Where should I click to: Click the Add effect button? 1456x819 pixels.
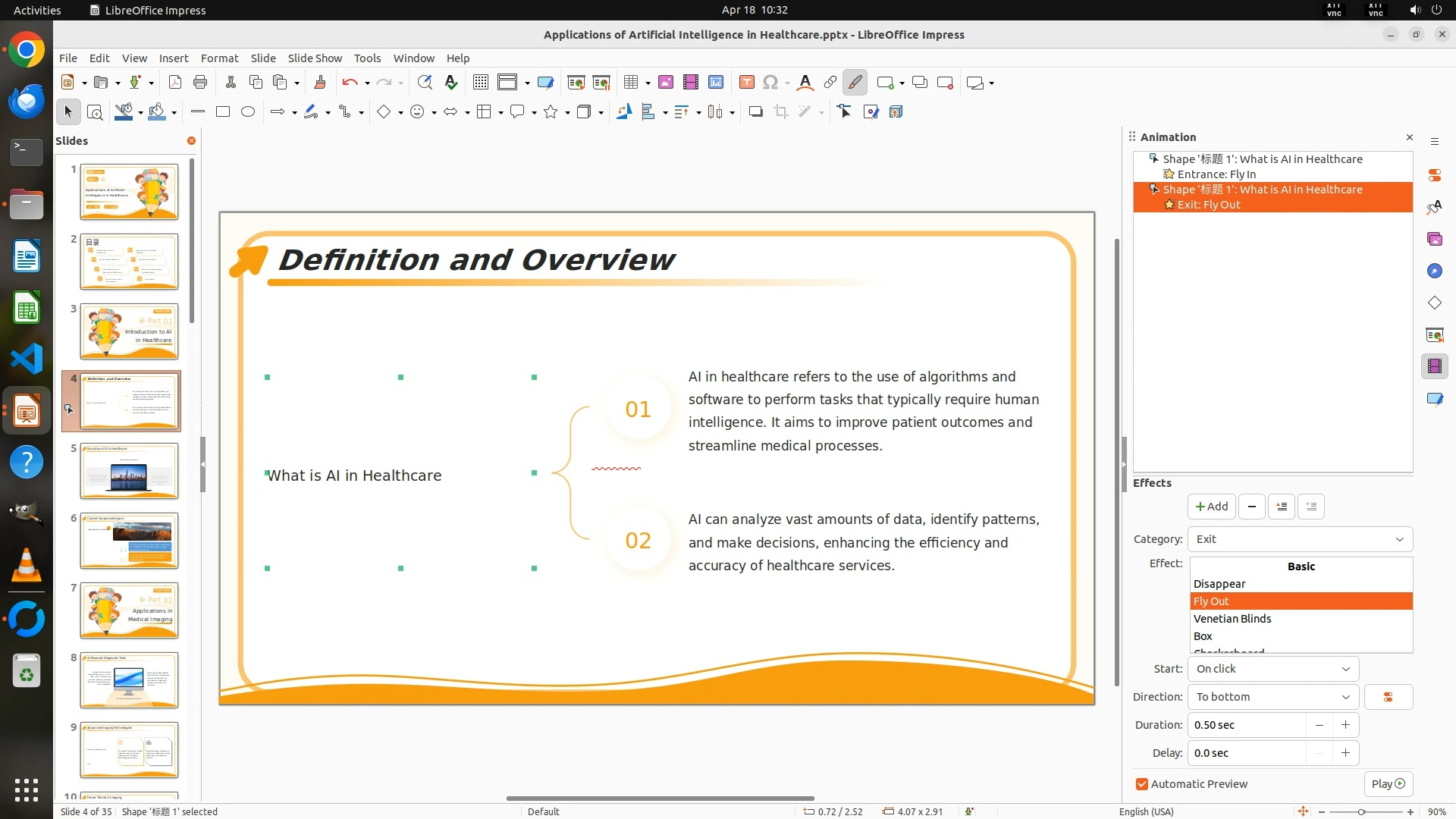(1211, 507)
